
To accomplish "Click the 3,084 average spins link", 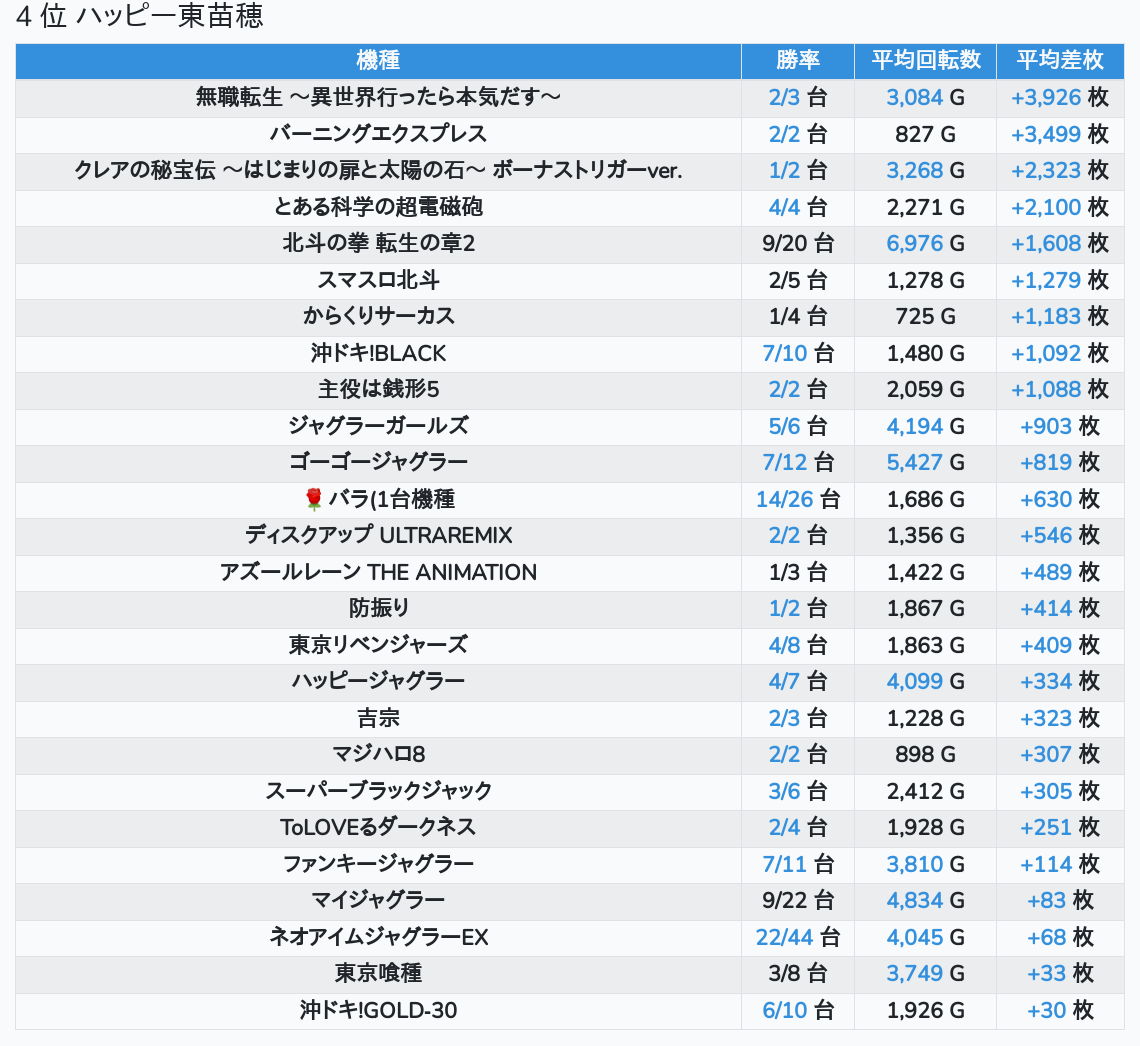I will (914, 97).
